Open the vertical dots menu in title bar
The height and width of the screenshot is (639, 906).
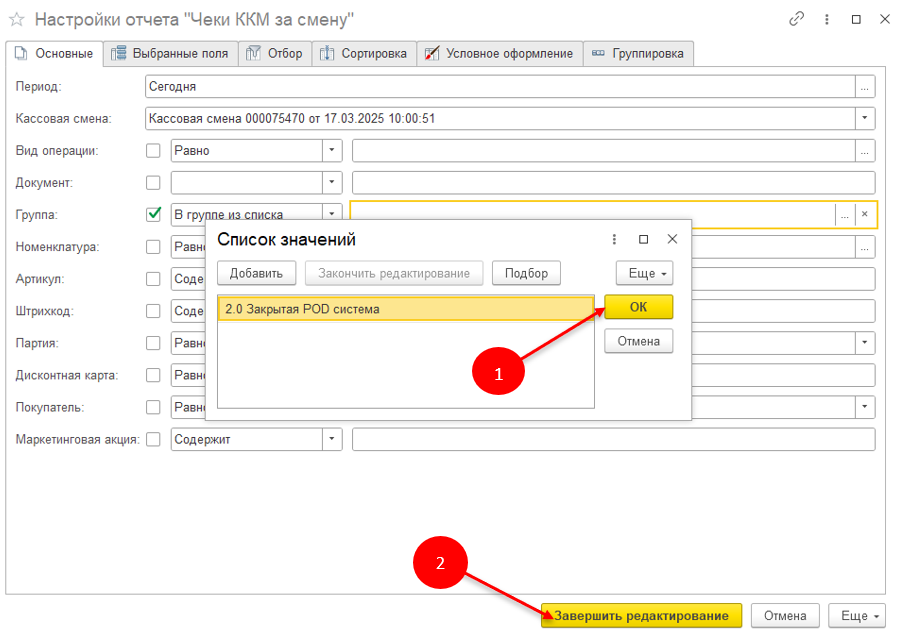click(x=825, y=19)
